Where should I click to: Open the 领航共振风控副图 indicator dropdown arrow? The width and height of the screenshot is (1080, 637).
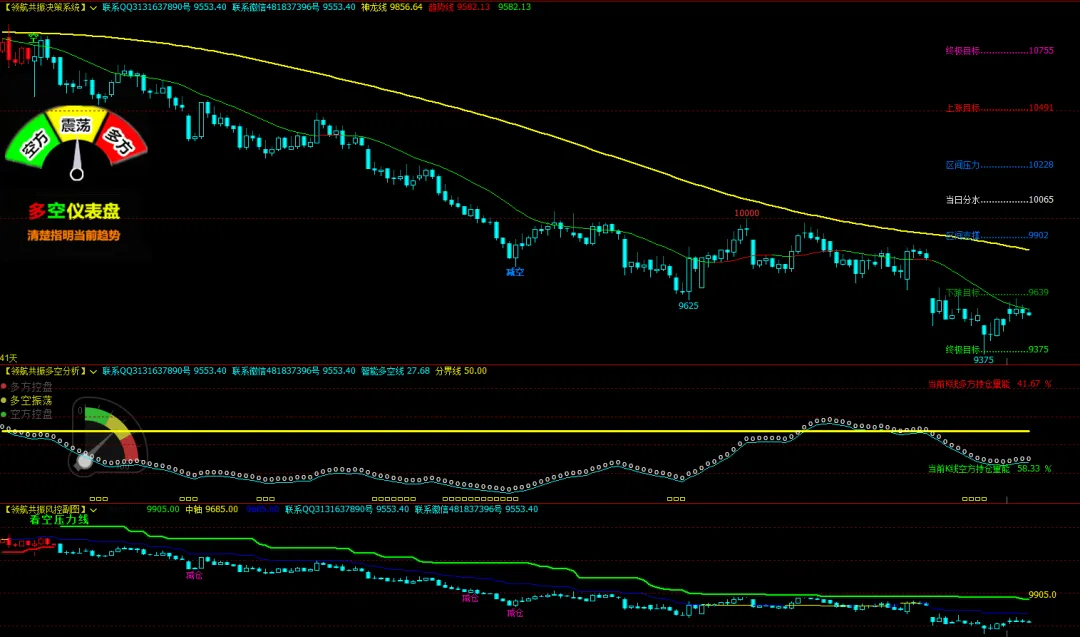(x=93, y=510)
